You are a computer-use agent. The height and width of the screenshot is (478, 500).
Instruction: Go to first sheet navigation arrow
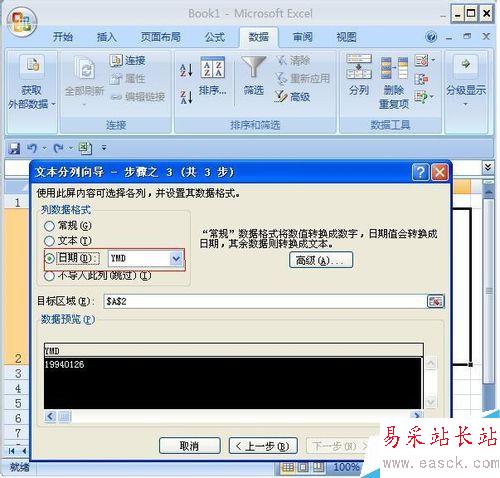coord(11,451)
